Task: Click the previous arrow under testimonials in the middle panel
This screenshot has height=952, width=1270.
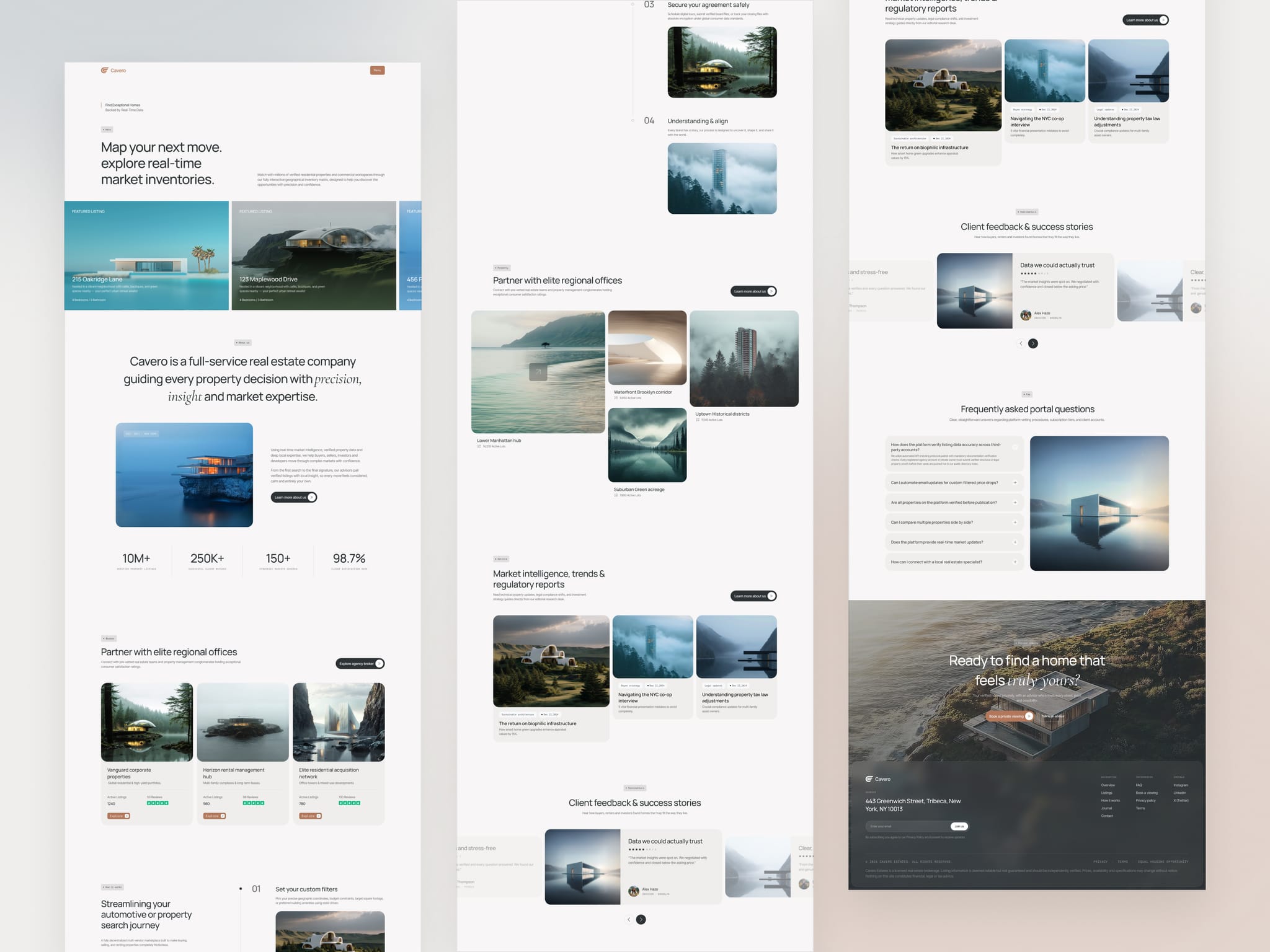Action: tap(629, 920)
